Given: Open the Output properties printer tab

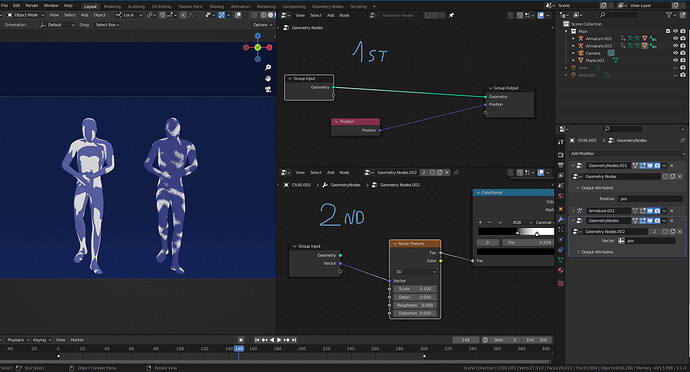Looking at the screenshot, I should tap(561, 165).
